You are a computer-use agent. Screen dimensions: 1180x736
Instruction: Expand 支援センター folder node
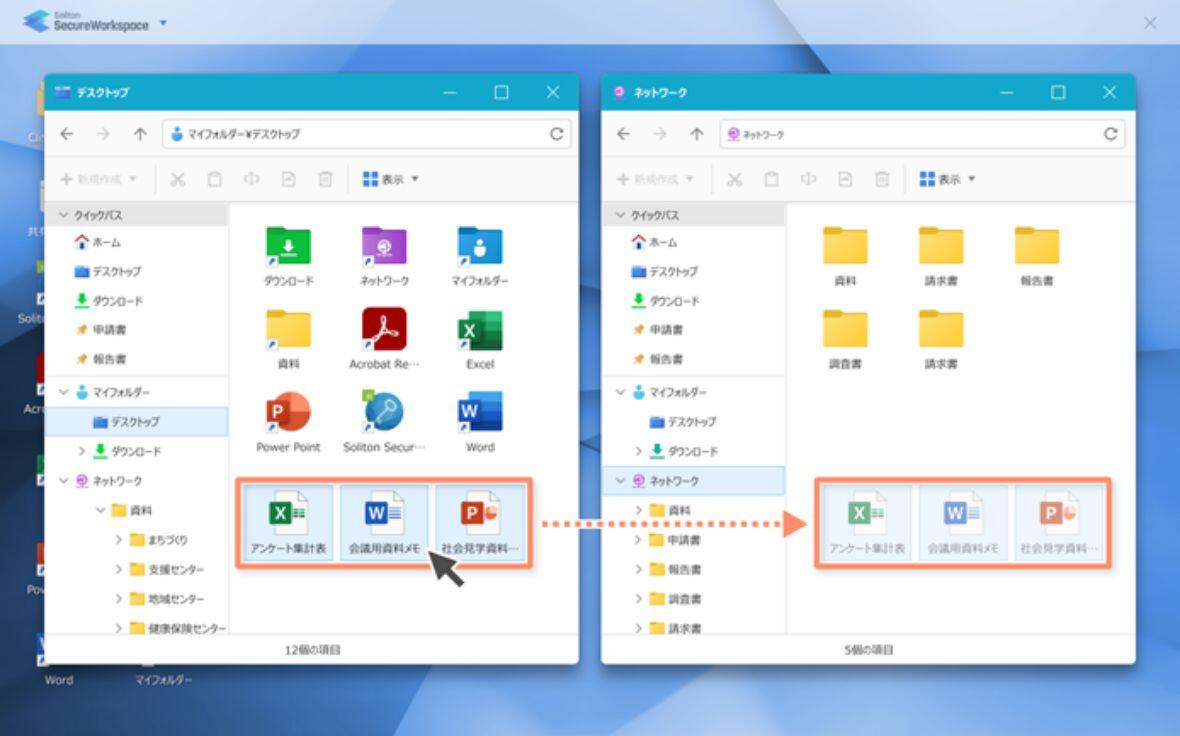coord(118,569)
